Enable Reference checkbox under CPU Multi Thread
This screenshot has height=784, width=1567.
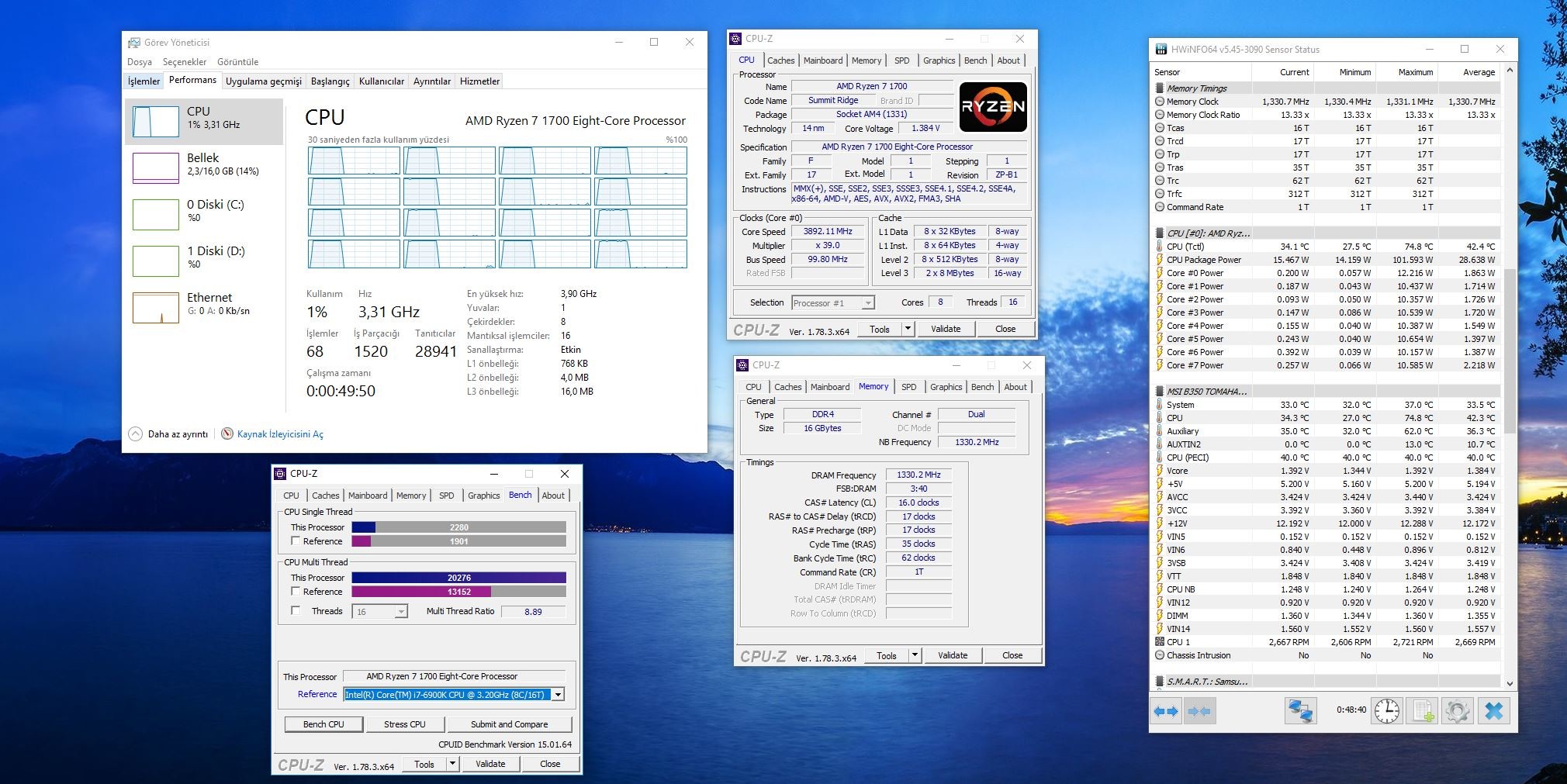[x=296, y=591]
